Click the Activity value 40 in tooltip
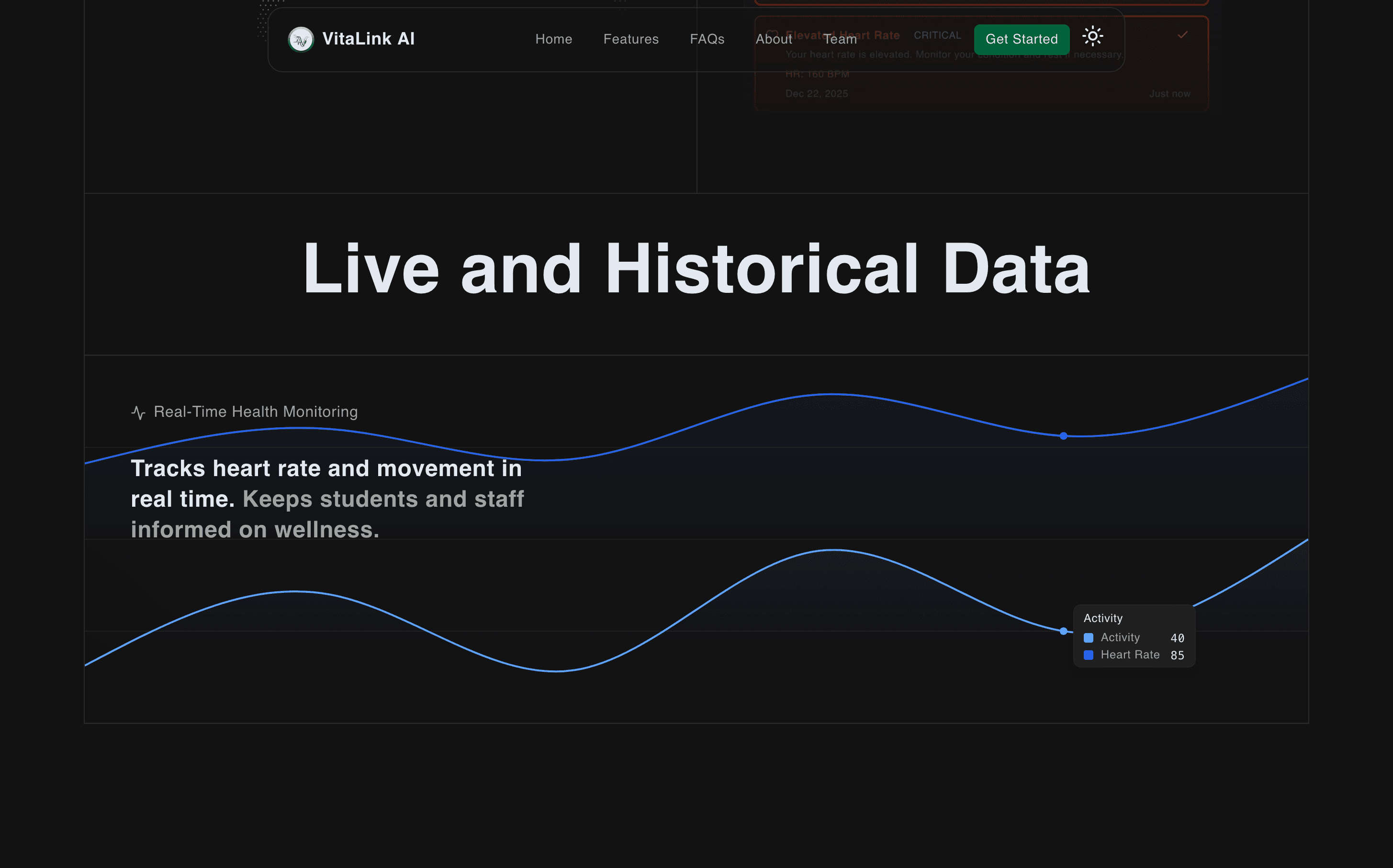 point(1177,638)
